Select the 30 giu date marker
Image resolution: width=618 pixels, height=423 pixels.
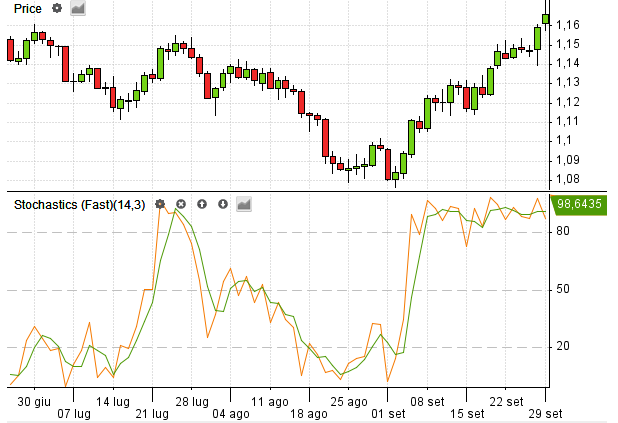[35, 400]
